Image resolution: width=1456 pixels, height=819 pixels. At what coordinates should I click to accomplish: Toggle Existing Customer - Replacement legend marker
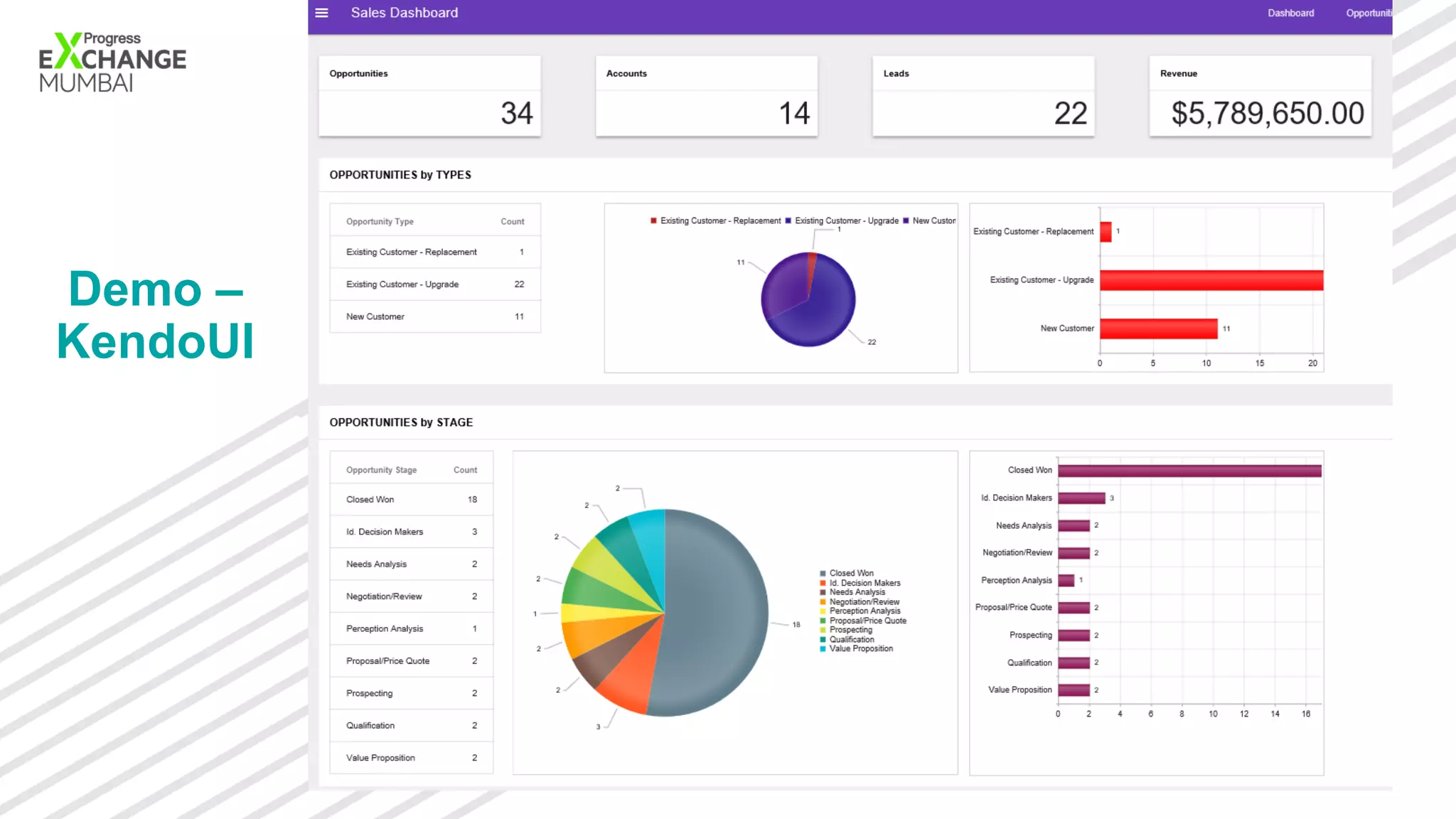point(653,221)
